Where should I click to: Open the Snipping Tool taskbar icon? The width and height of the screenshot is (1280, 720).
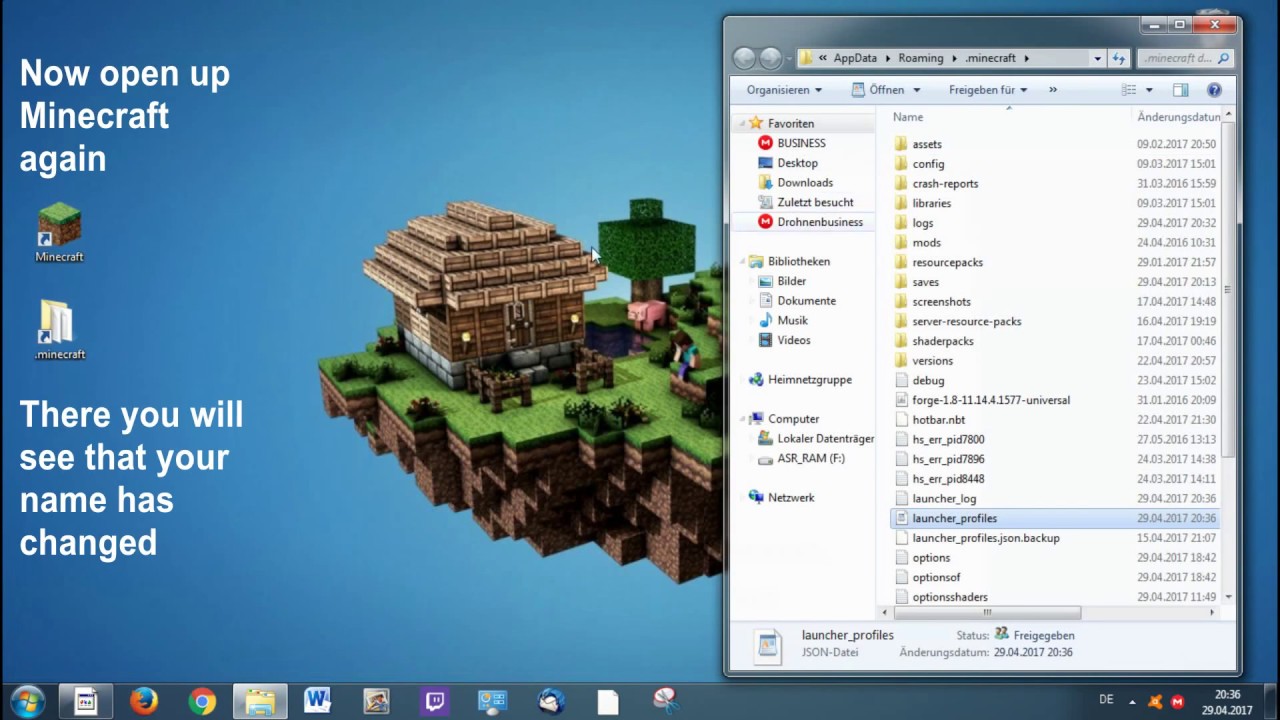click(666, 701)
